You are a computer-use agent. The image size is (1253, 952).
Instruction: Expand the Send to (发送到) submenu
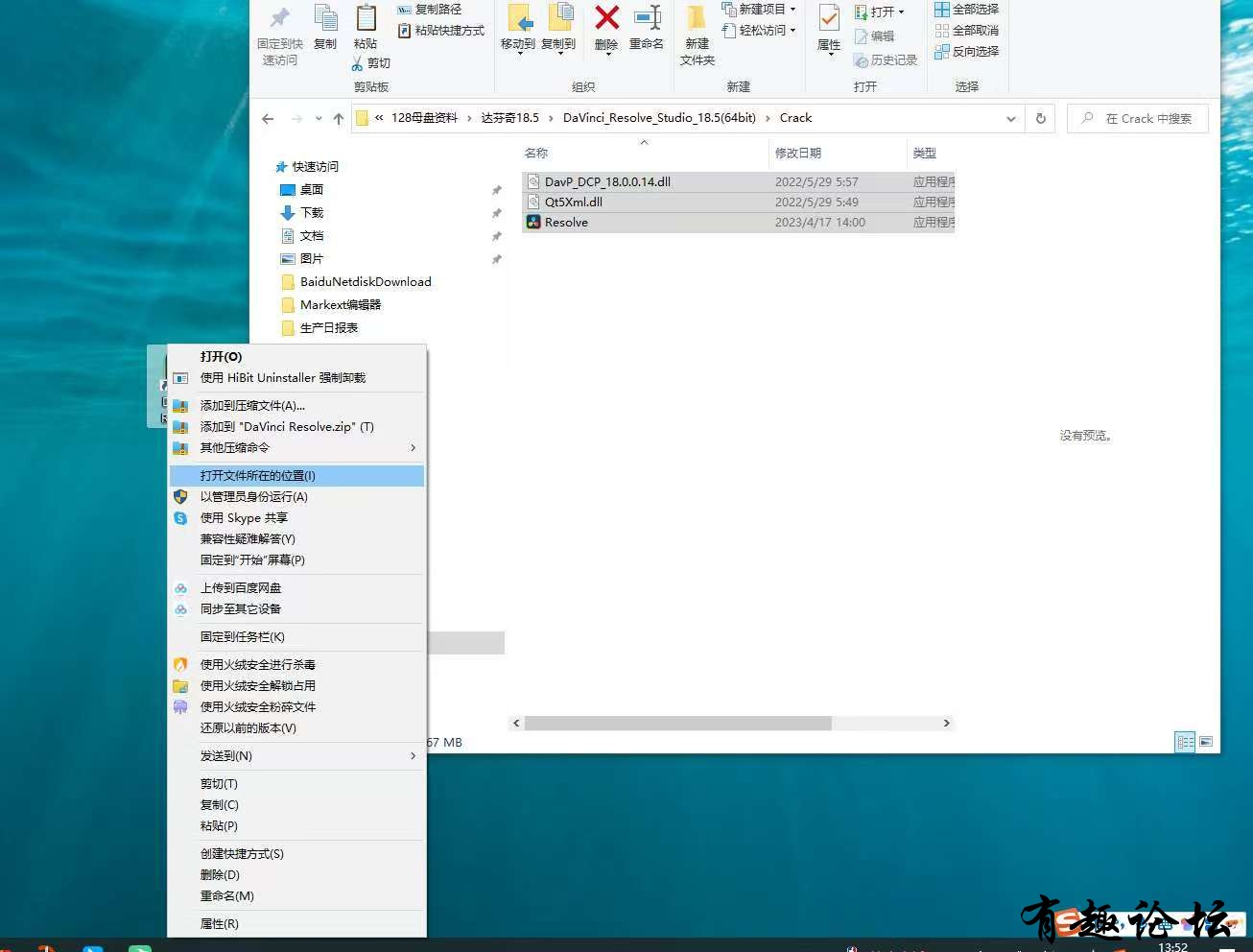pyautogui.click(x=296, y=756)
